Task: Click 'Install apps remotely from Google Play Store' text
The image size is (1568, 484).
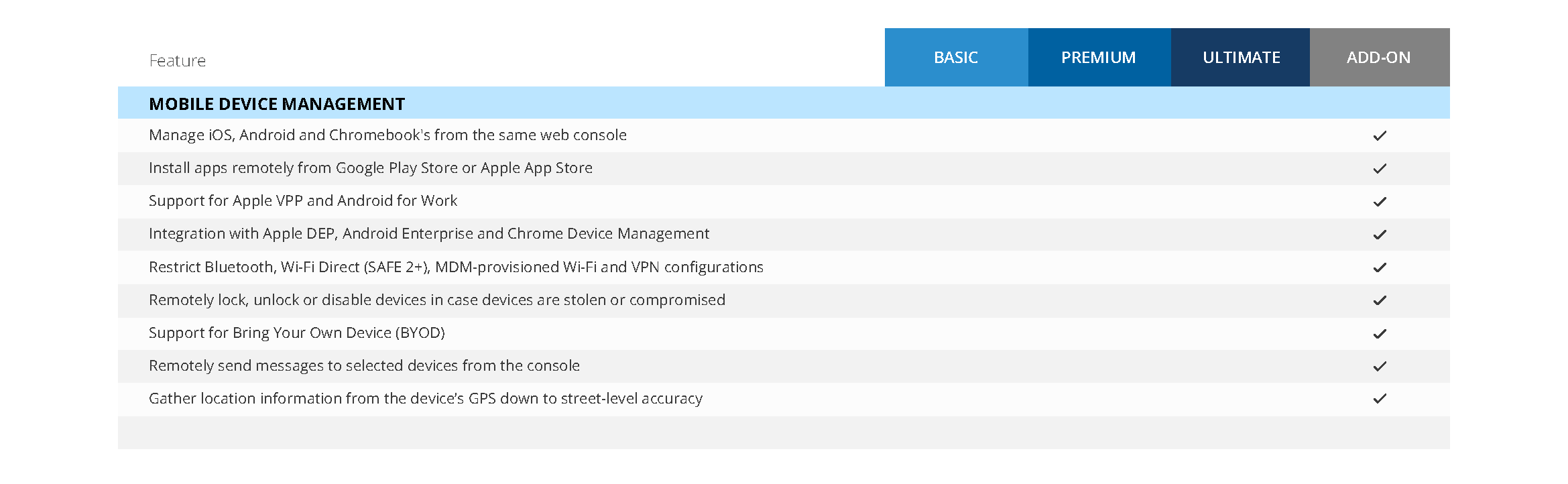Action: tap(371, 168)
